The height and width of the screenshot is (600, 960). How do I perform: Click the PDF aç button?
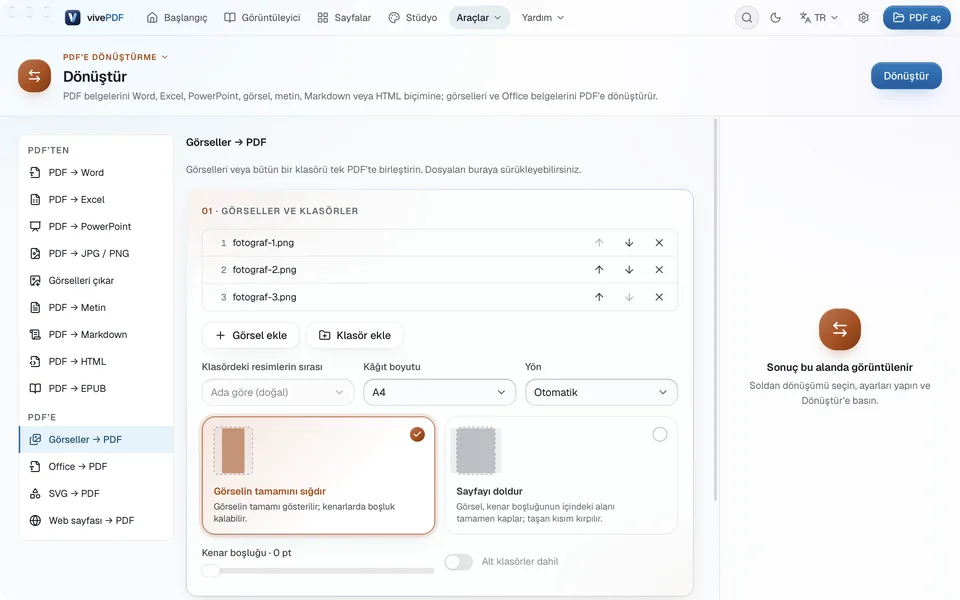[x=917, y=18]
